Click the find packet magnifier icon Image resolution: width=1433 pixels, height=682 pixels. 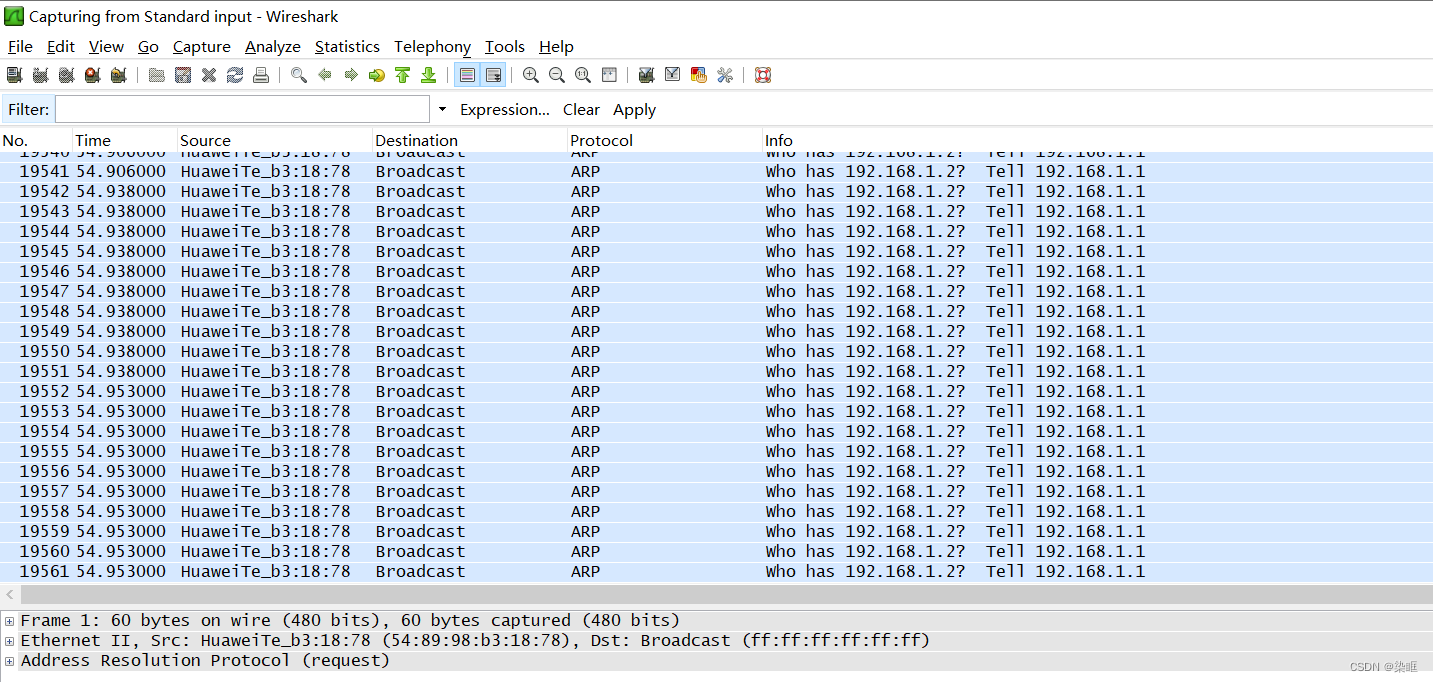[299, 75]
